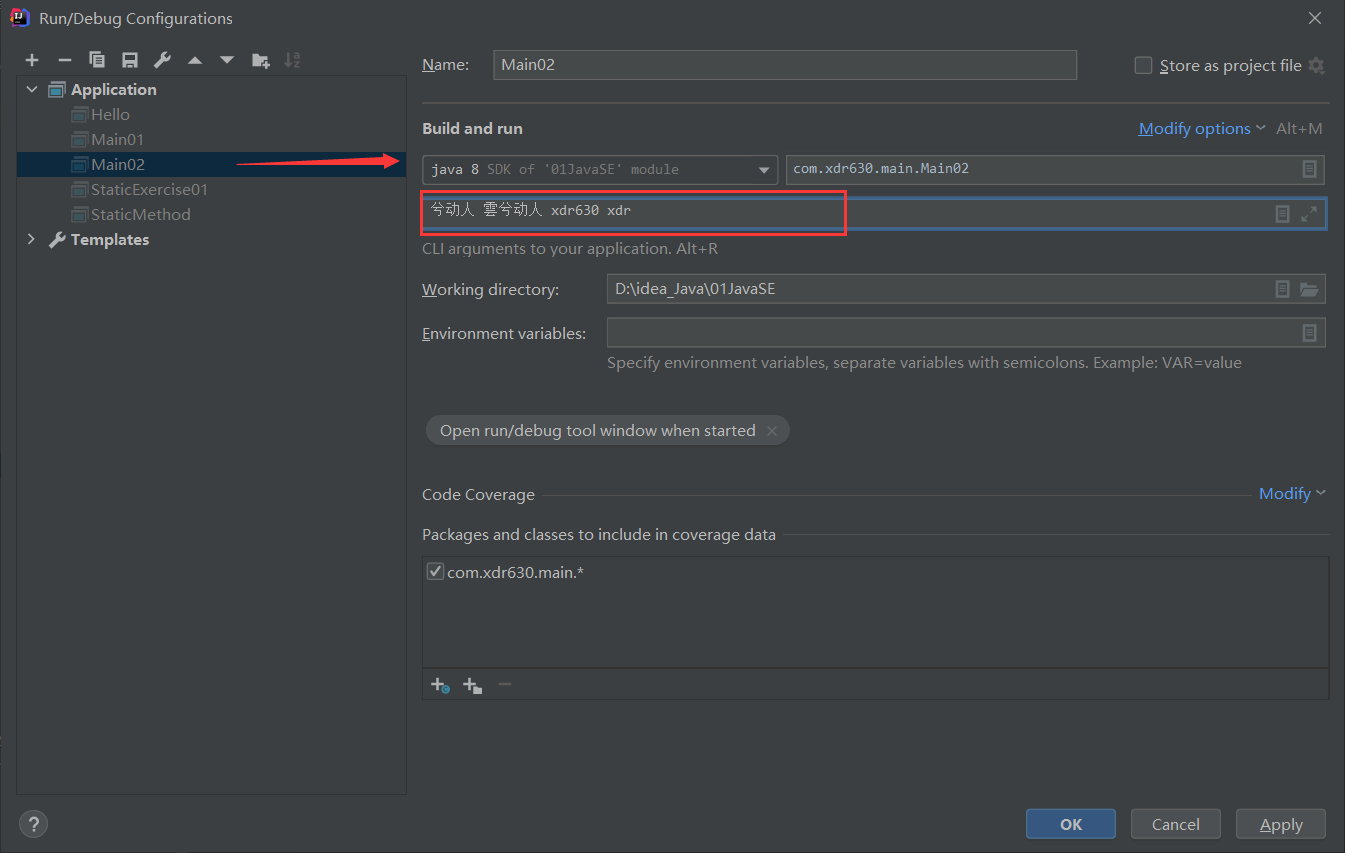
Task: Select StaticExercise01 configuration in tree
Action: [149, 189]
